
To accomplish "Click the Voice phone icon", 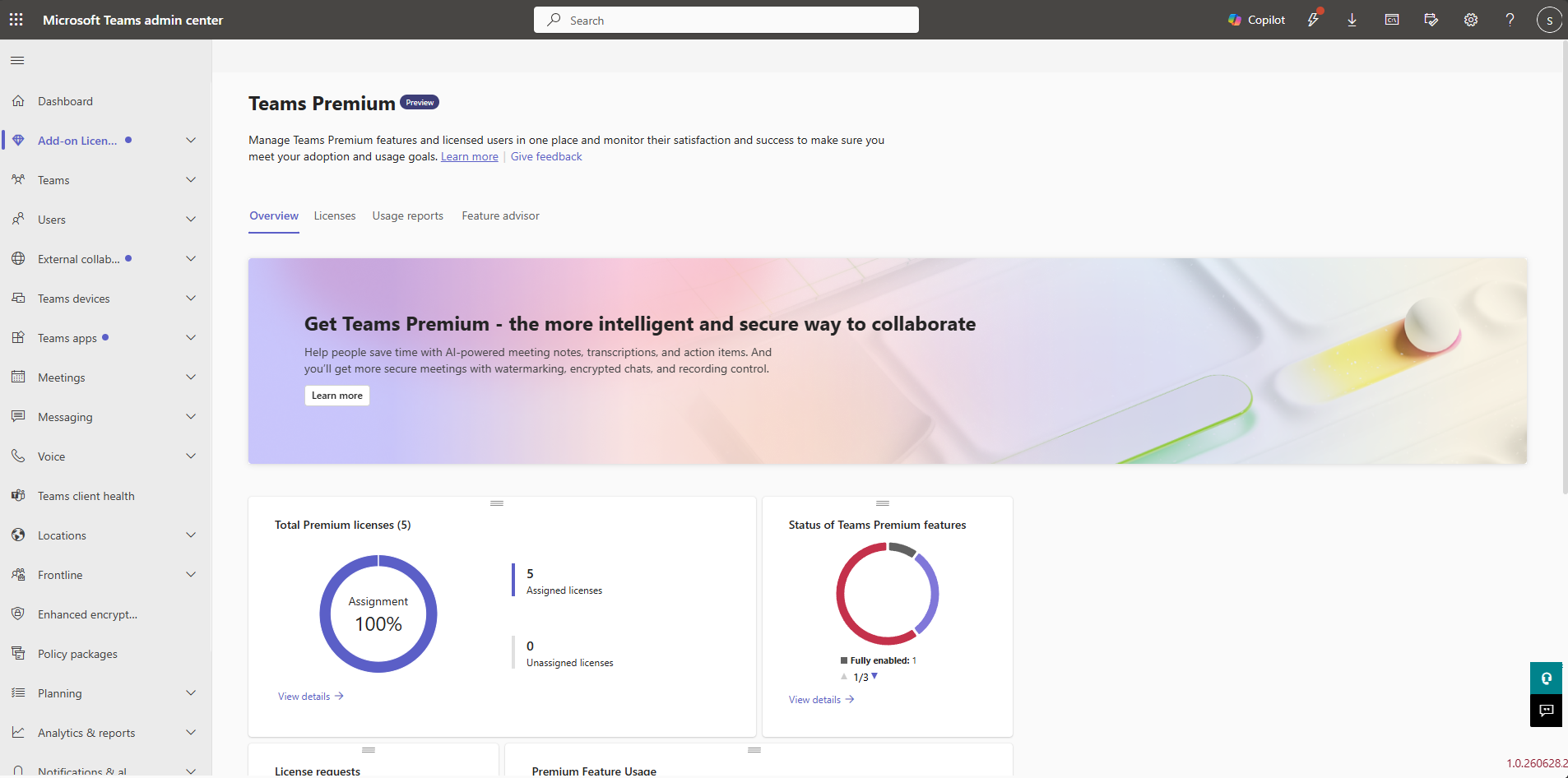I will click(x=18, y=456).
